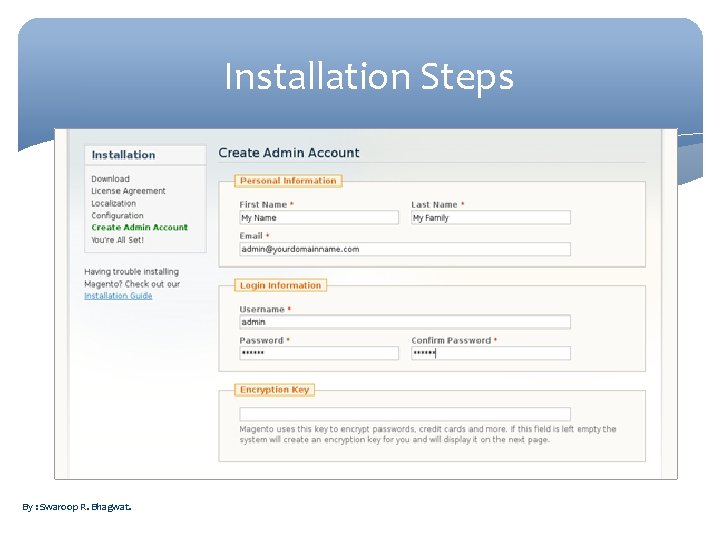Image resolution: width=720 pixels, height=540 pixels.
Task: Click the First Name input field
Action: [x=319, y=218]
